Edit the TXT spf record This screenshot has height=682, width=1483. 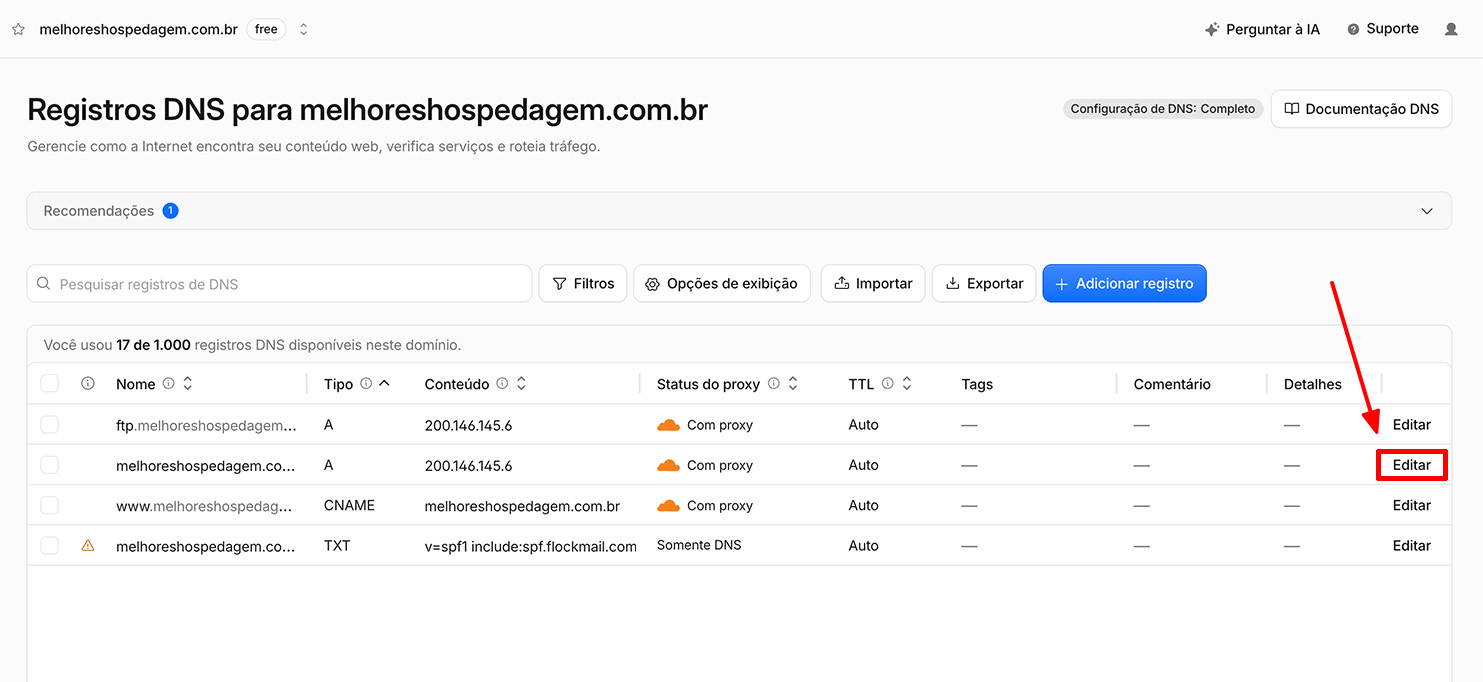(x=1411, y=545)
